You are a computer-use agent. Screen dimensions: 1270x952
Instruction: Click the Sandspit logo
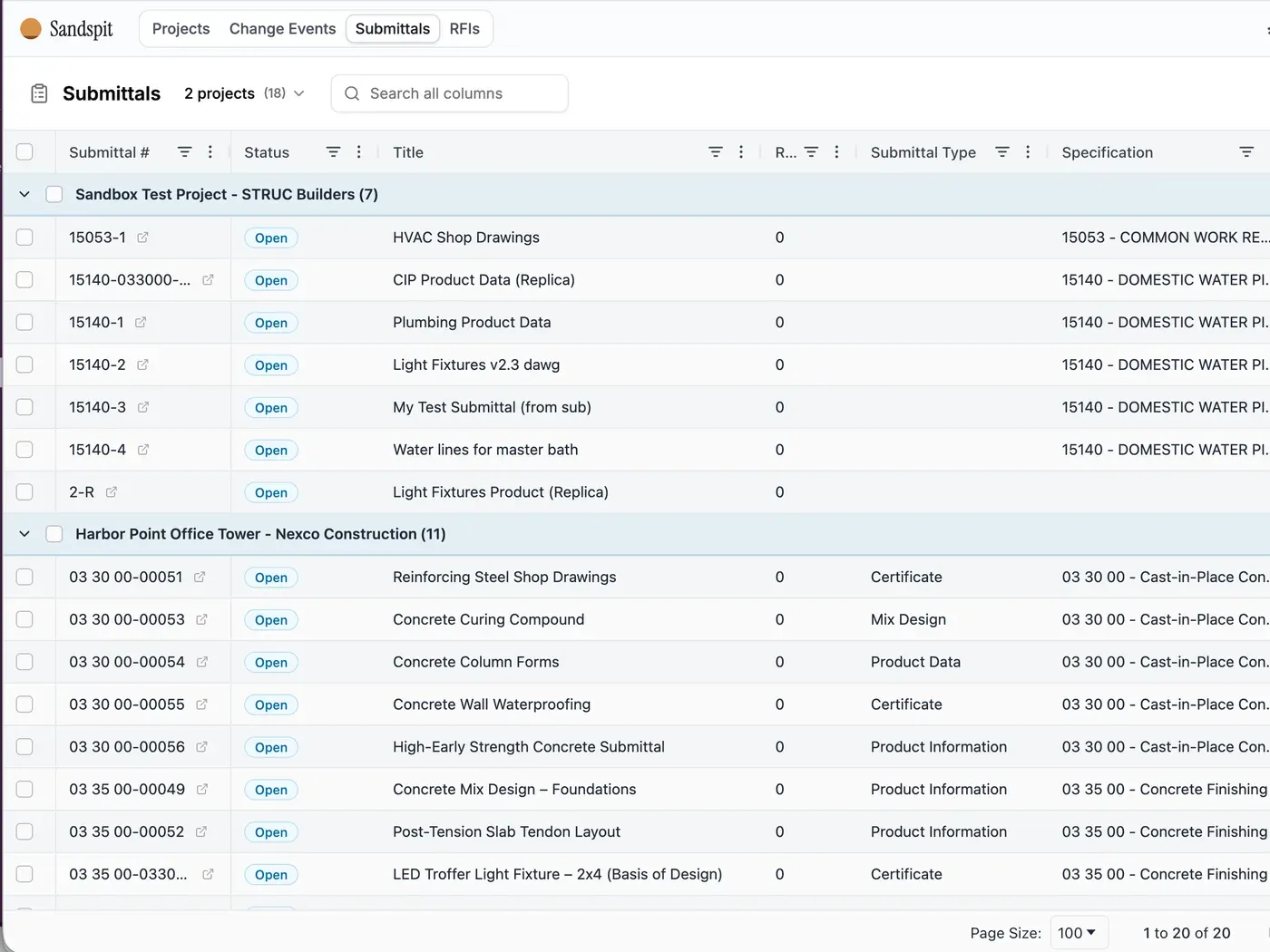pyautogui.click(x=66, y=29)
